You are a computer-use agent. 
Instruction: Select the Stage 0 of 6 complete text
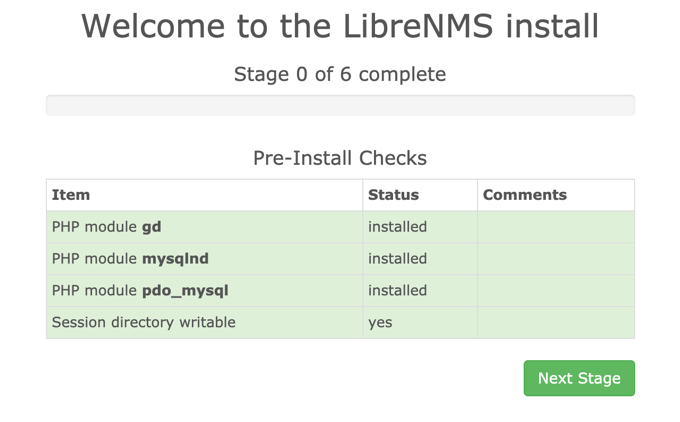point(340,74)
